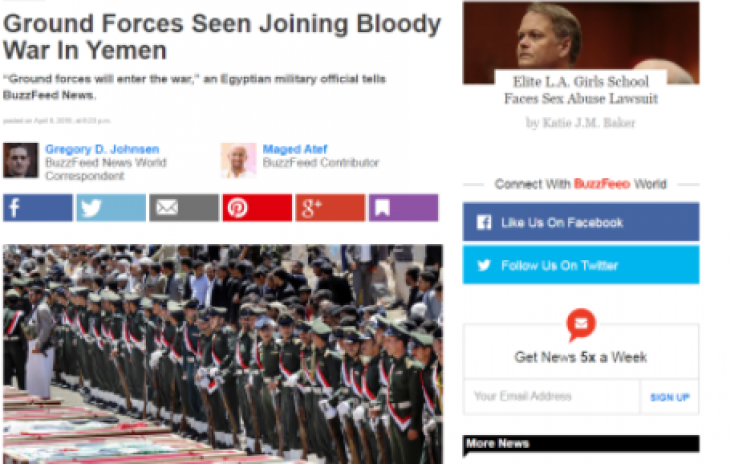The image size is (730, 464).
Task: Click the sidebar story thumbnail image
Action: click(x=581, y=42)
